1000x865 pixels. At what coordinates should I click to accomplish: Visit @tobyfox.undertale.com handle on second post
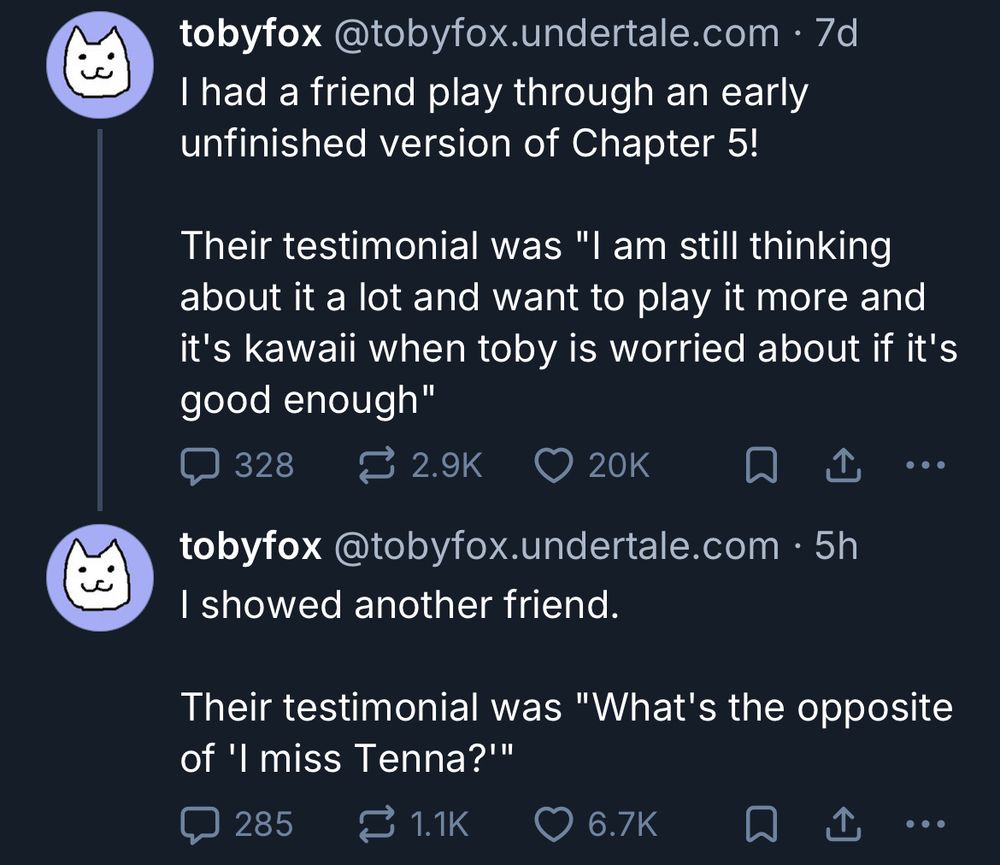555,546
